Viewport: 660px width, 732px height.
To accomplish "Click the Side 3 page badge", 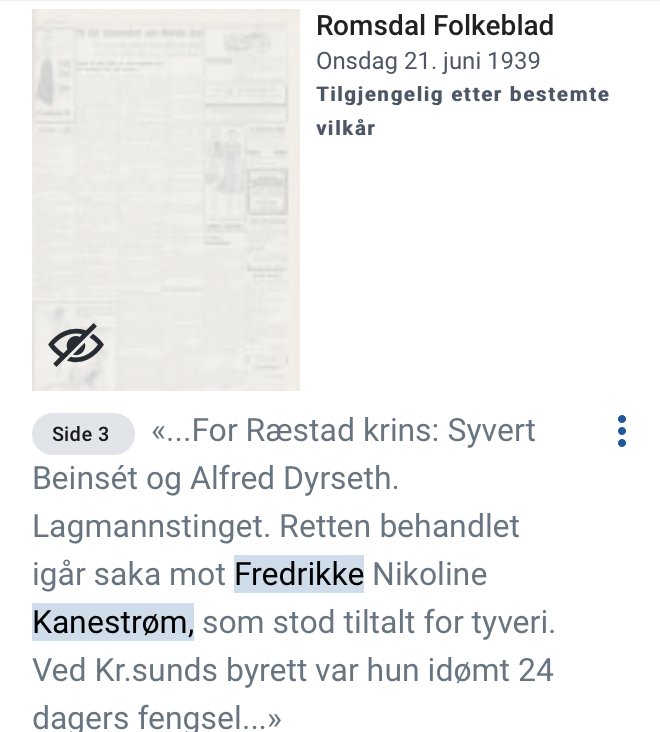I will pyautogui.click(x=83, y=434).
